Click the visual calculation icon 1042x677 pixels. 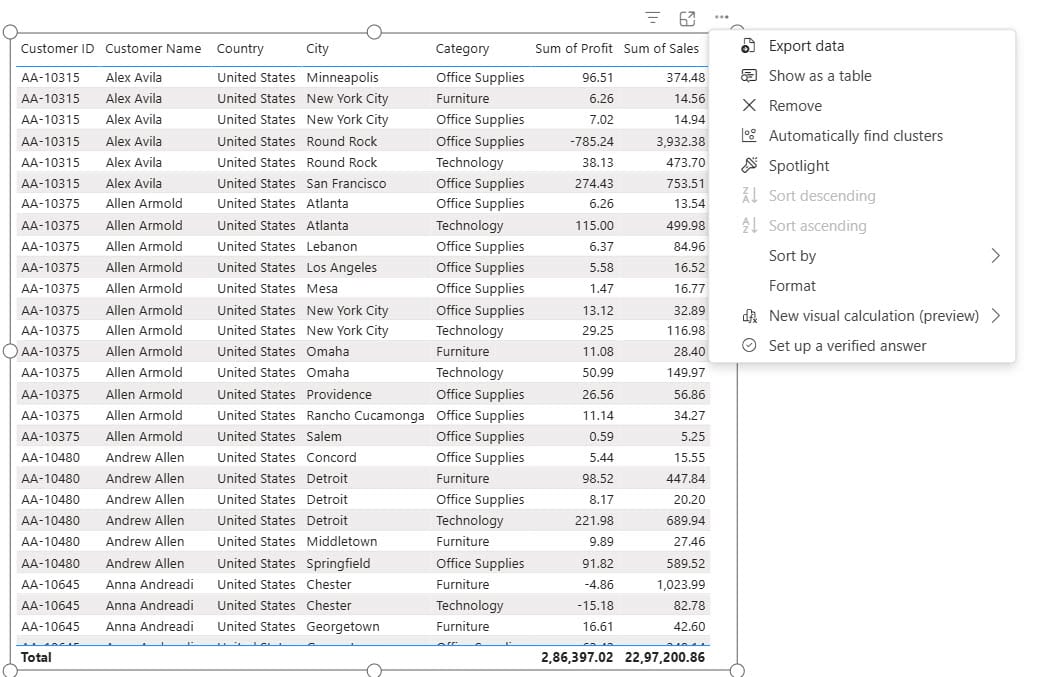pos(749,316)
